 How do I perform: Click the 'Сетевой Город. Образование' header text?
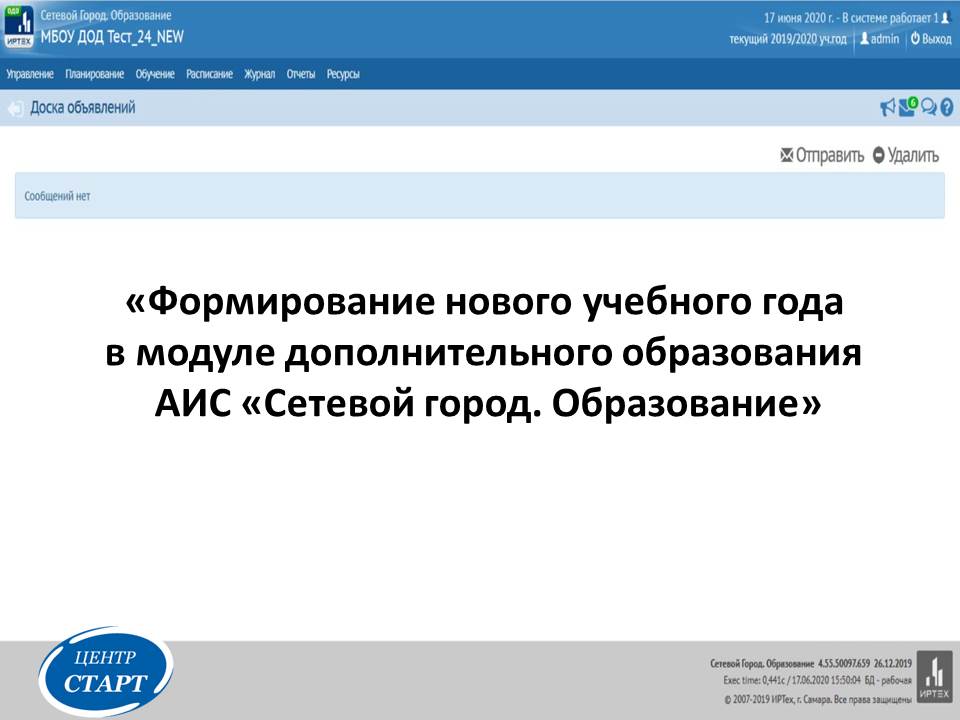pyautogui.click(x=106, y=15)
